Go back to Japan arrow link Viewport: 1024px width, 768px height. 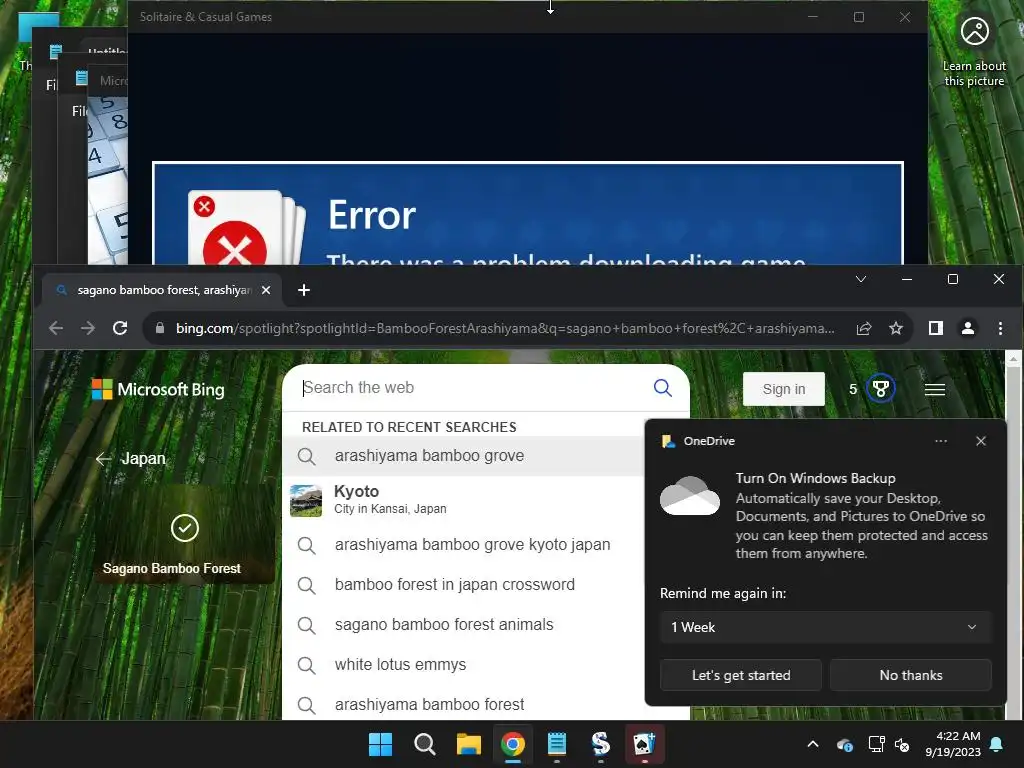pos(131,458)
